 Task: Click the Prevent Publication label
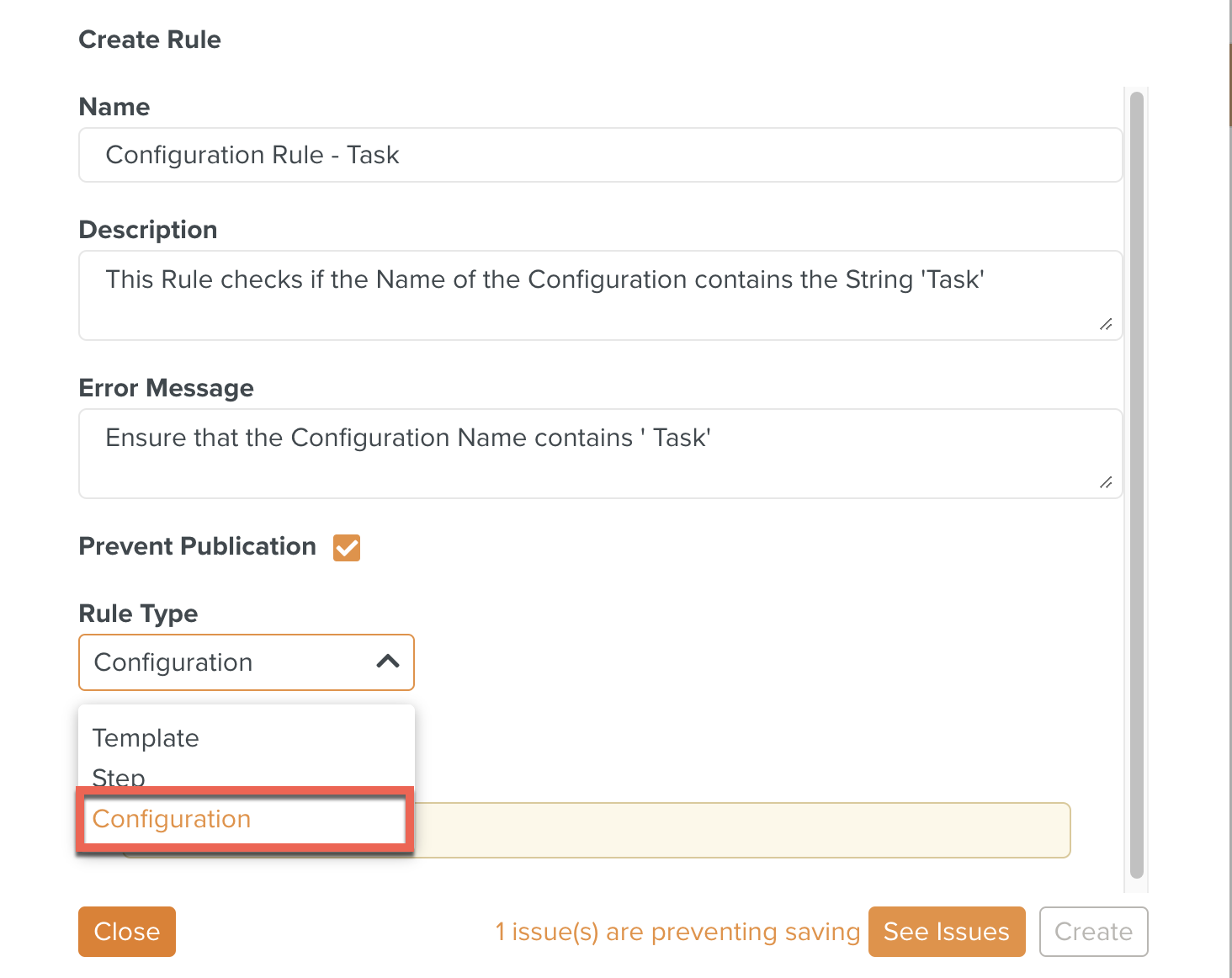coord(197,546)
